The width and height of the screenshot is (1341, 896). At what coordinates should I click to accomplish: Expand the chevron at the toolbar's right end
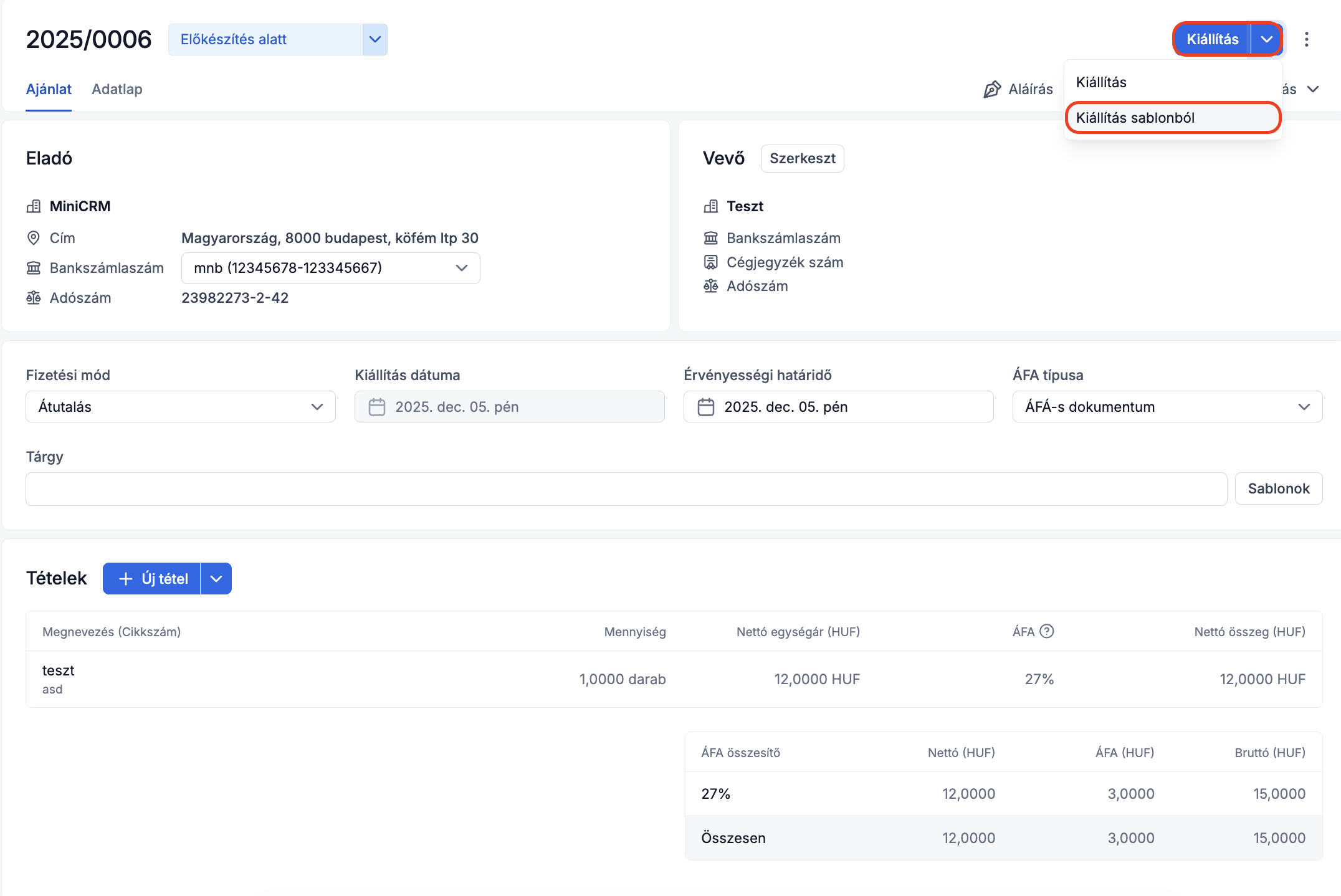1313,89
